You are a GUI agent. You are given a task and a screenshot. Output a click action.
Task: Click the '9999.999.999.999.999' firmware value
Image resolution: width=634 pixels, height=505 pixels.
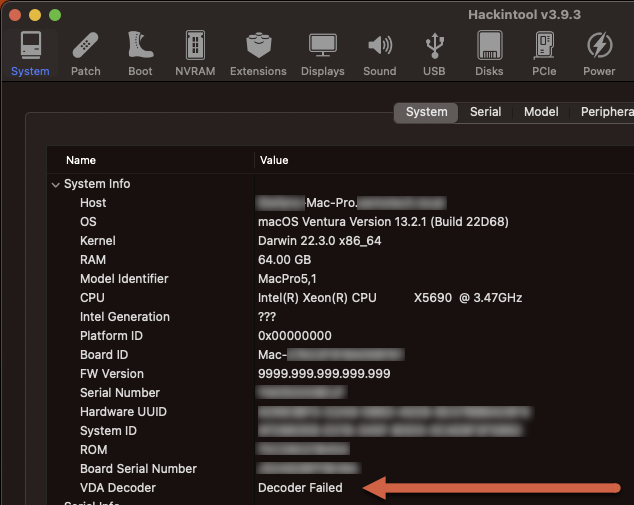pyautogui.click(x=324, y=374)
